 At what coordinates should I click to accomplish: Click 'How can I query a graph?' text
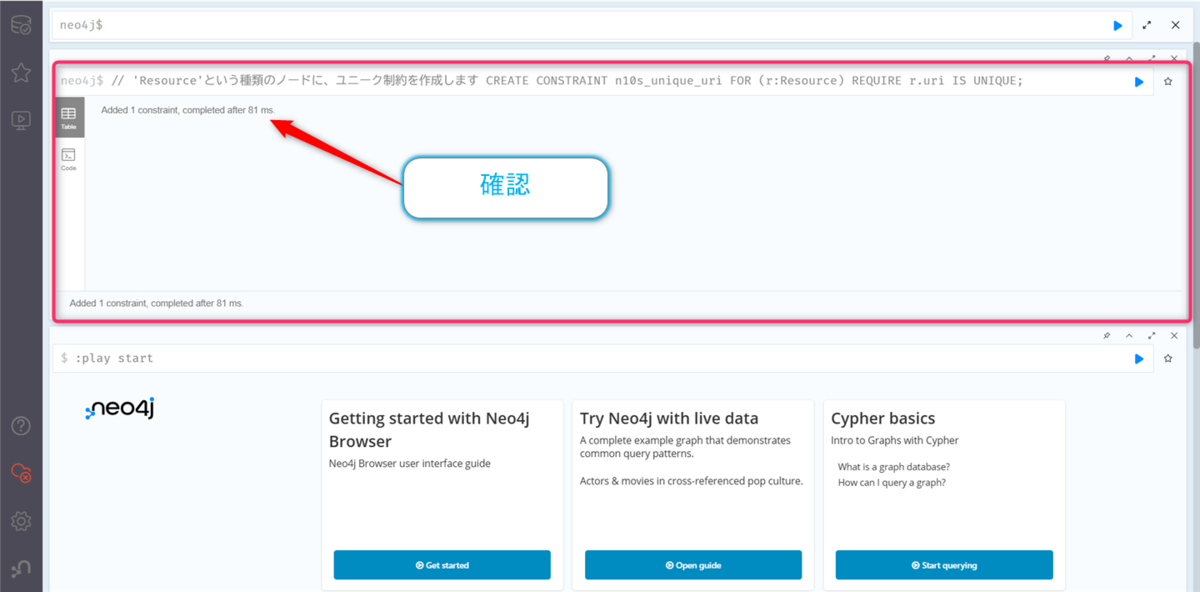click(x=892, y=482)
